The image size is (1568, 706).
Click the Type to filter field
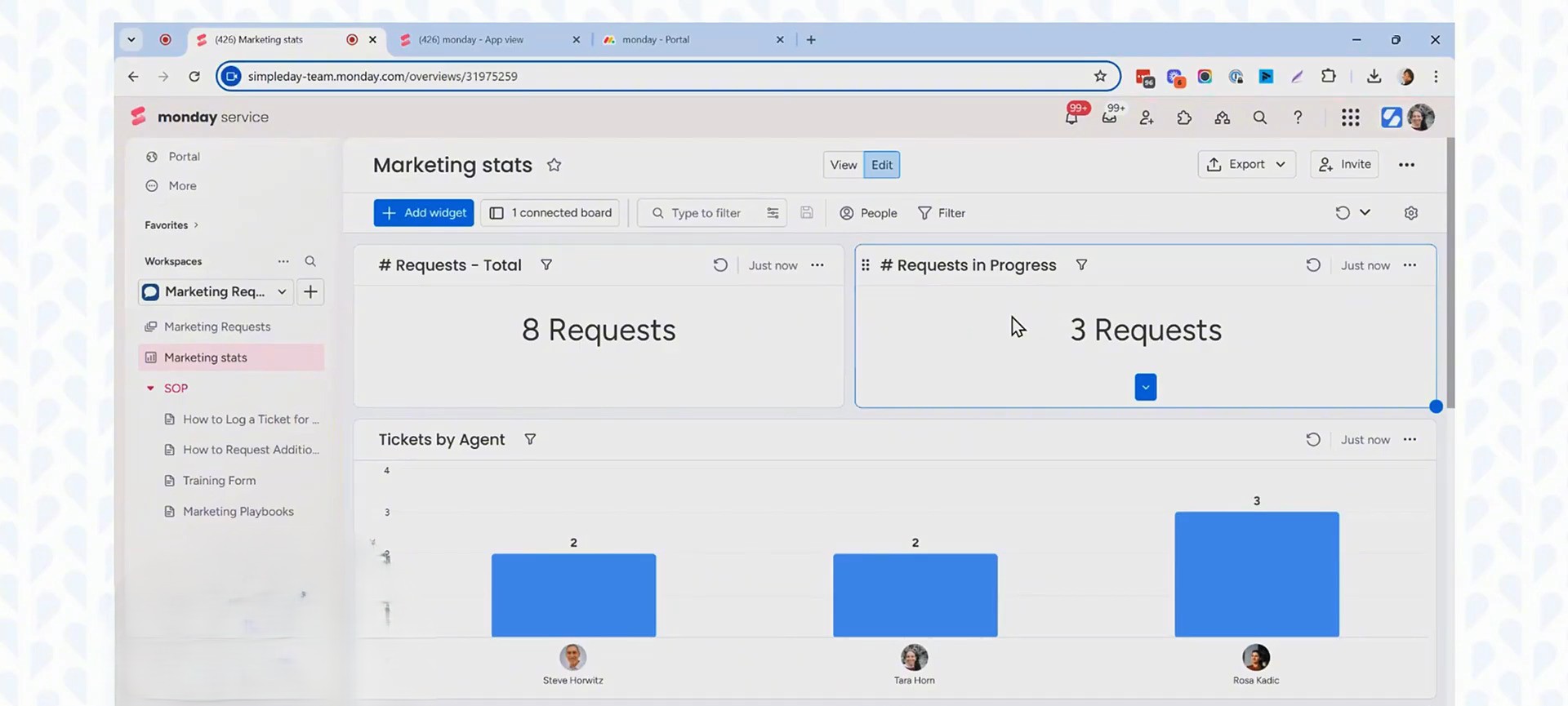pyautogui.click(x=706, y=213)
